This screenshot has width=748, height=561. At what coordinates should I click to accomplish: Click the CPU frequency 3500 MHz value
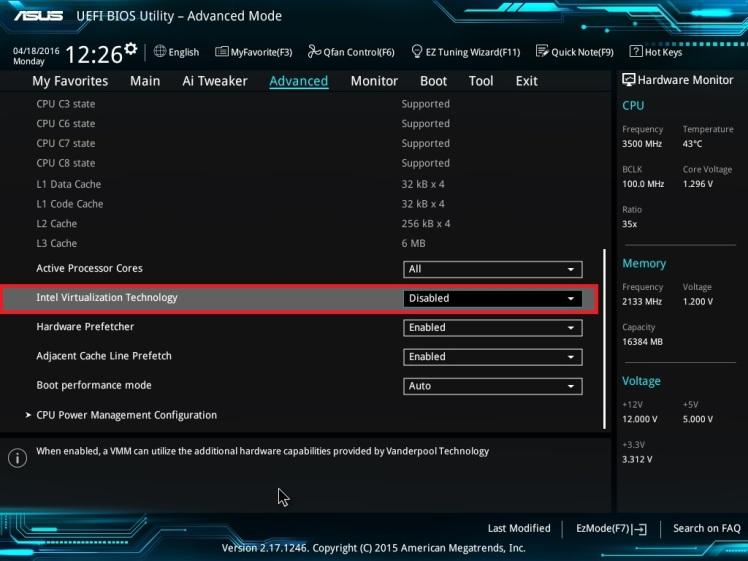point(642,144)
